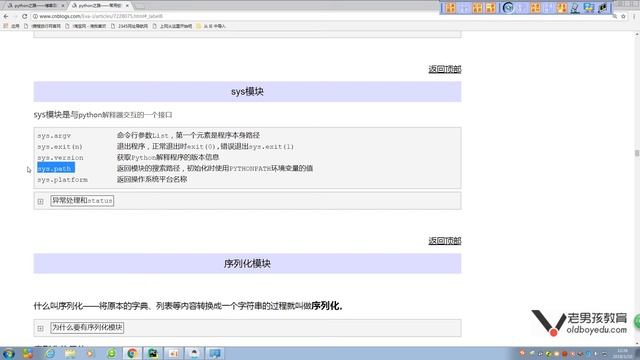Open the 应用 apps shortcut in bookmarks bar
Image resolution: width=640 pixels, height=360 pixels.
tap(11, 26)
